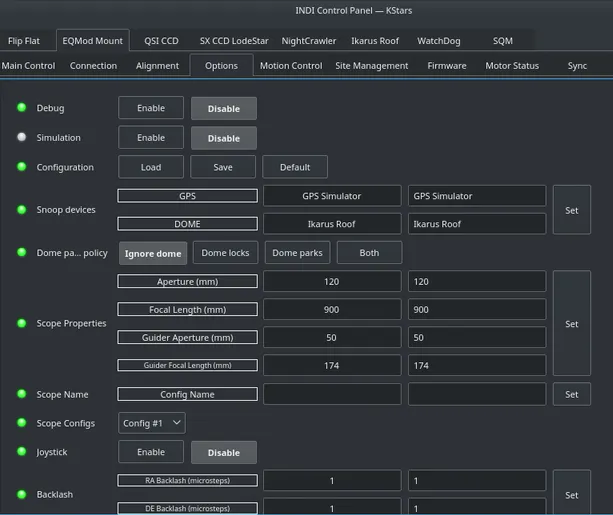Viewport: 613px width, 515px height.
Task: Click the read-only Focal Length value 900
Action: point(332,310)
